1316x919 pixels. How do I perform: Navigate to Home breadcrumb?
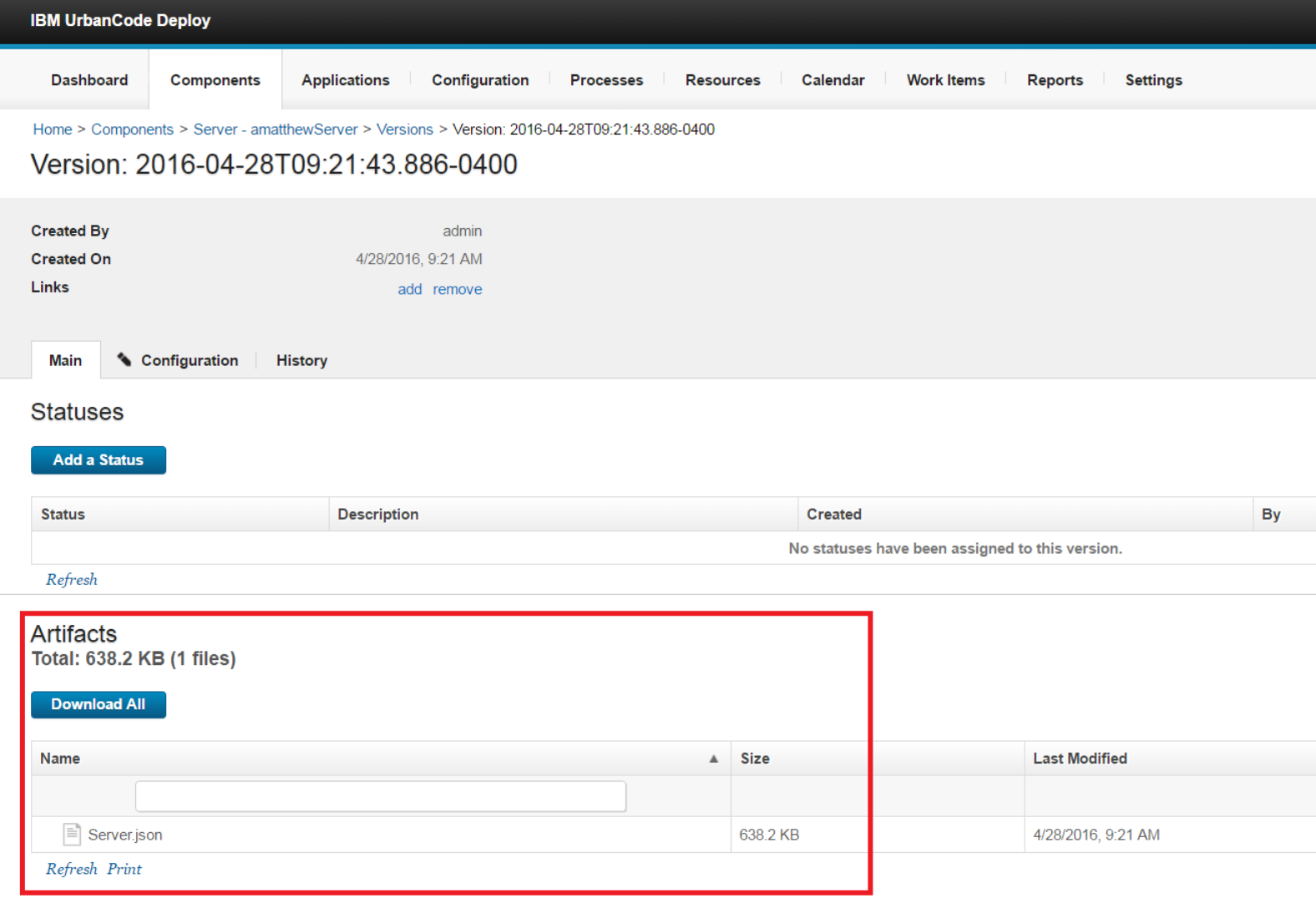(52, 129)
